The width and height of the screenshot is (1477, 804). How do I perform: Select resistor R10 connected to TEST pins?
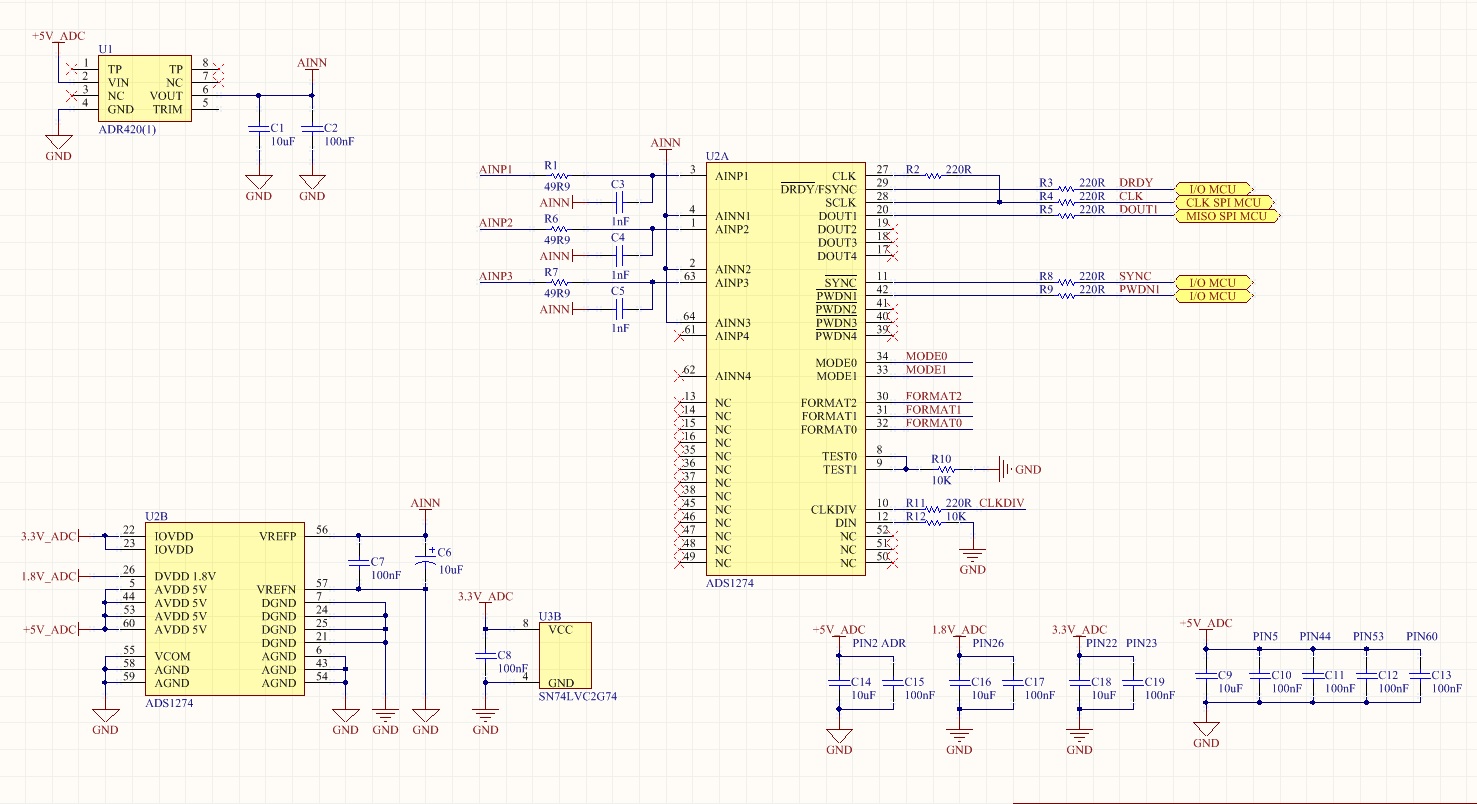coord(944,469)
